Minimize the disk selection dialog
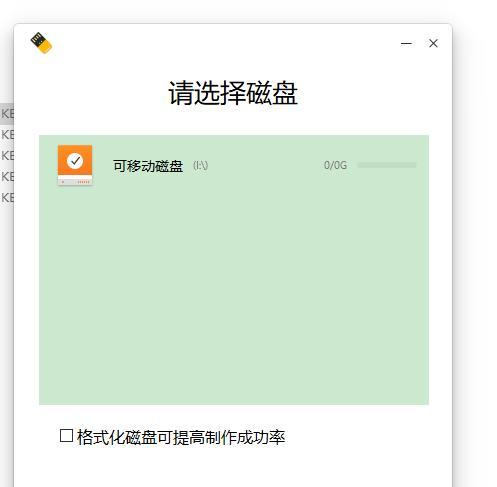 406,43
